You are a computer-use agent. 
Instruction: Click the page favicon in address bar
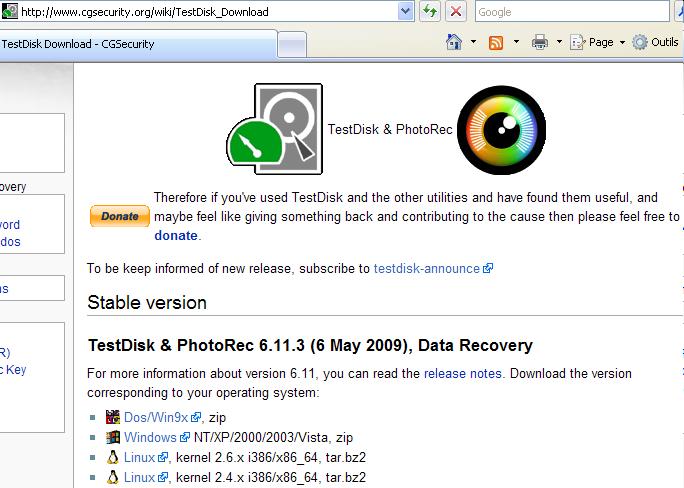[10, 11]
